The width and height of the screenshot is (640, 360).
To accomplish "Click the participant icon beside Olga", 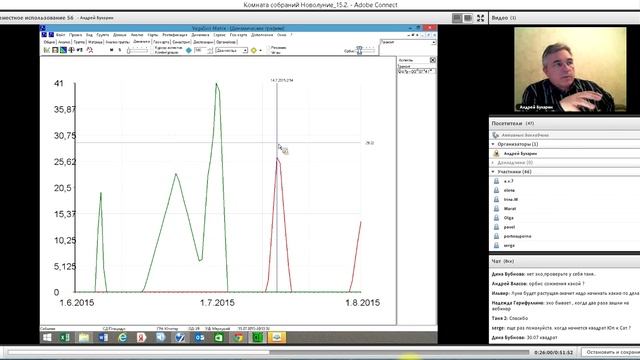I will (496, 218).
